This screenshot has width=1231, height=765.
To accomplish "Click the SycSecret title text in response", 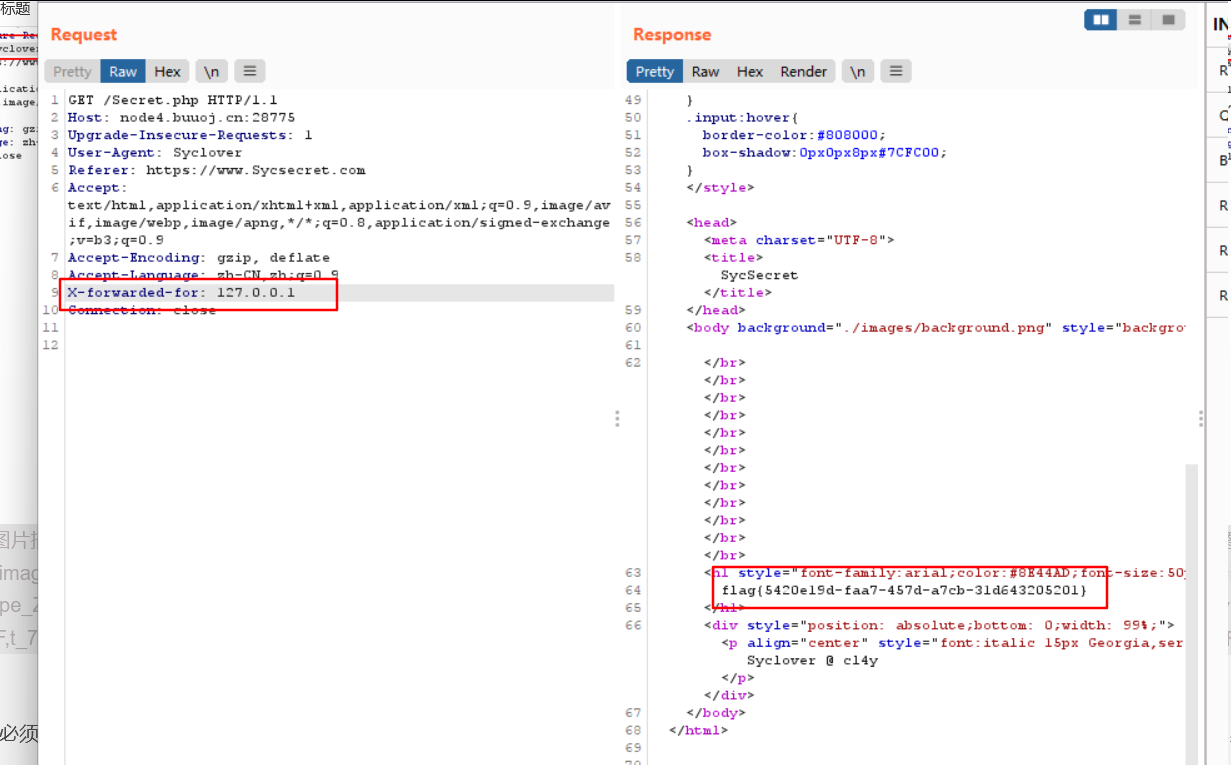I will point(759,275).
